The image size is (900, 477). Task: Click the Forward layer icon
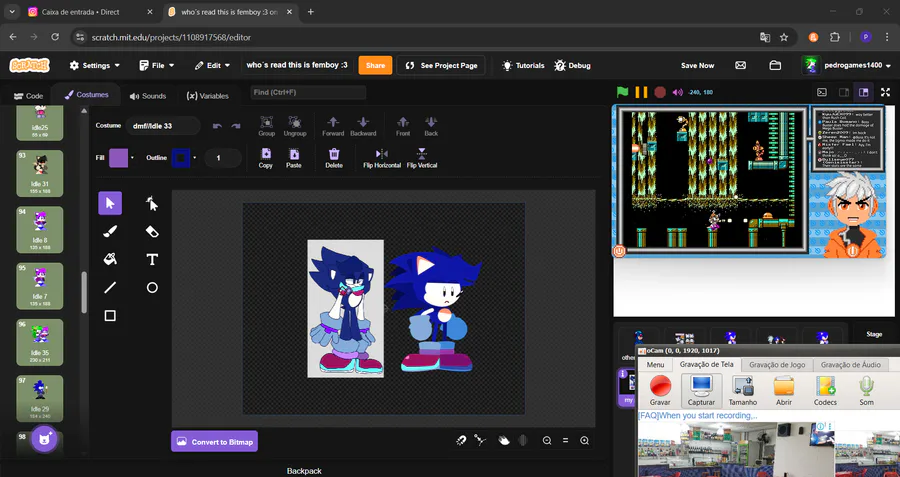point(333,126)
